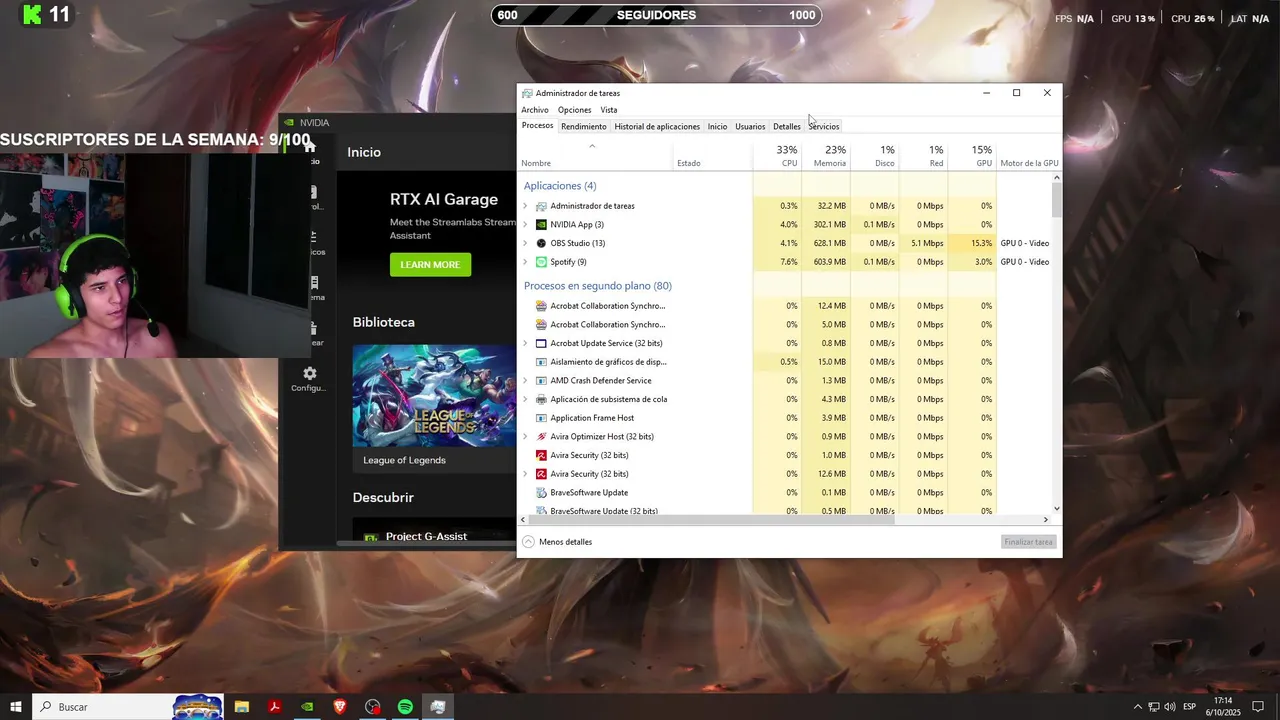This screenshot has width=1280, height=720.
Task: Switch to Task Manager's Inicio tab
Action: (717, 127)
